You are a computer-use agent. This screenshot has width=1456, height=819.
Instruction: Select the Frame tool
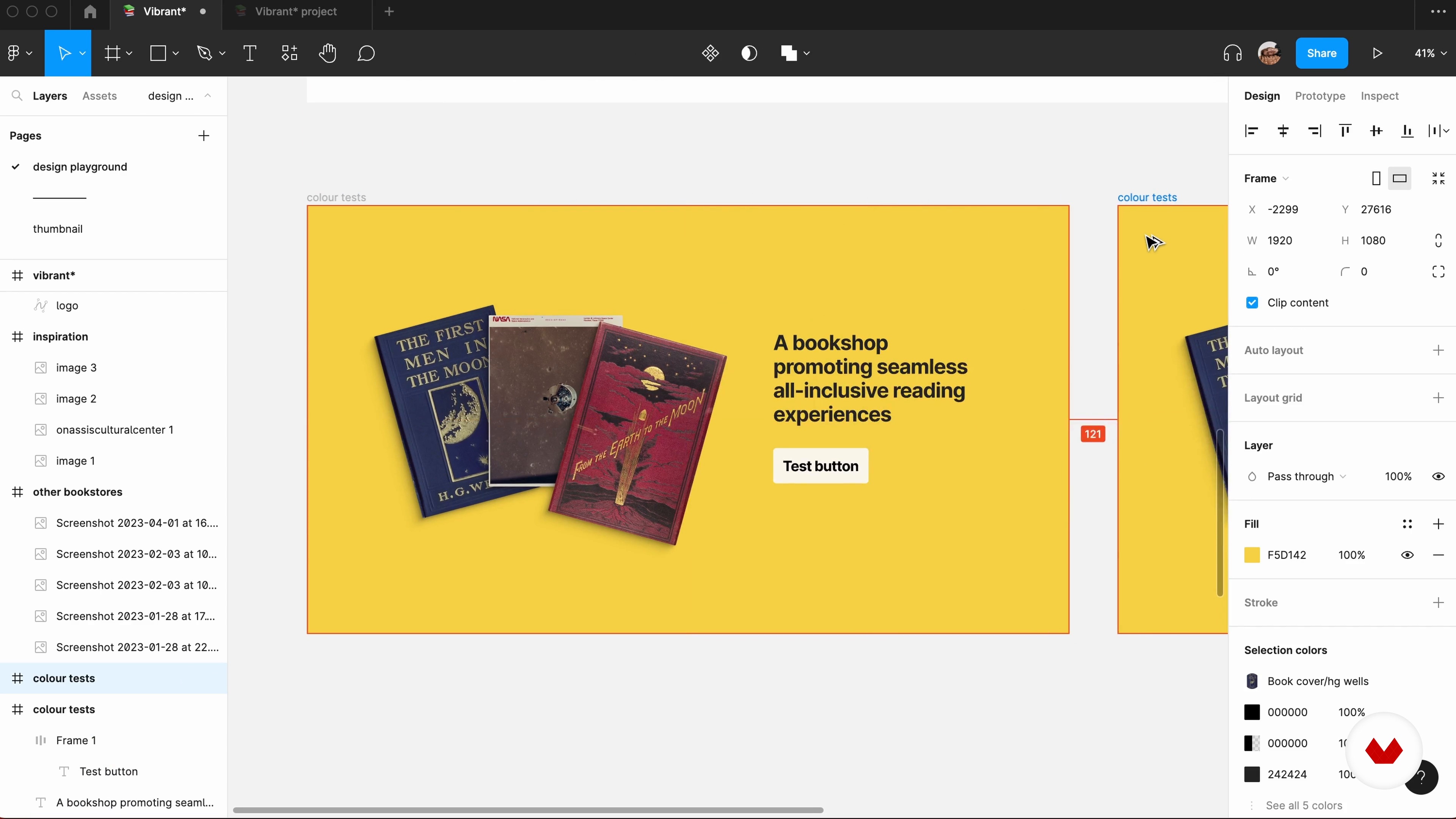tap(113, 53)
